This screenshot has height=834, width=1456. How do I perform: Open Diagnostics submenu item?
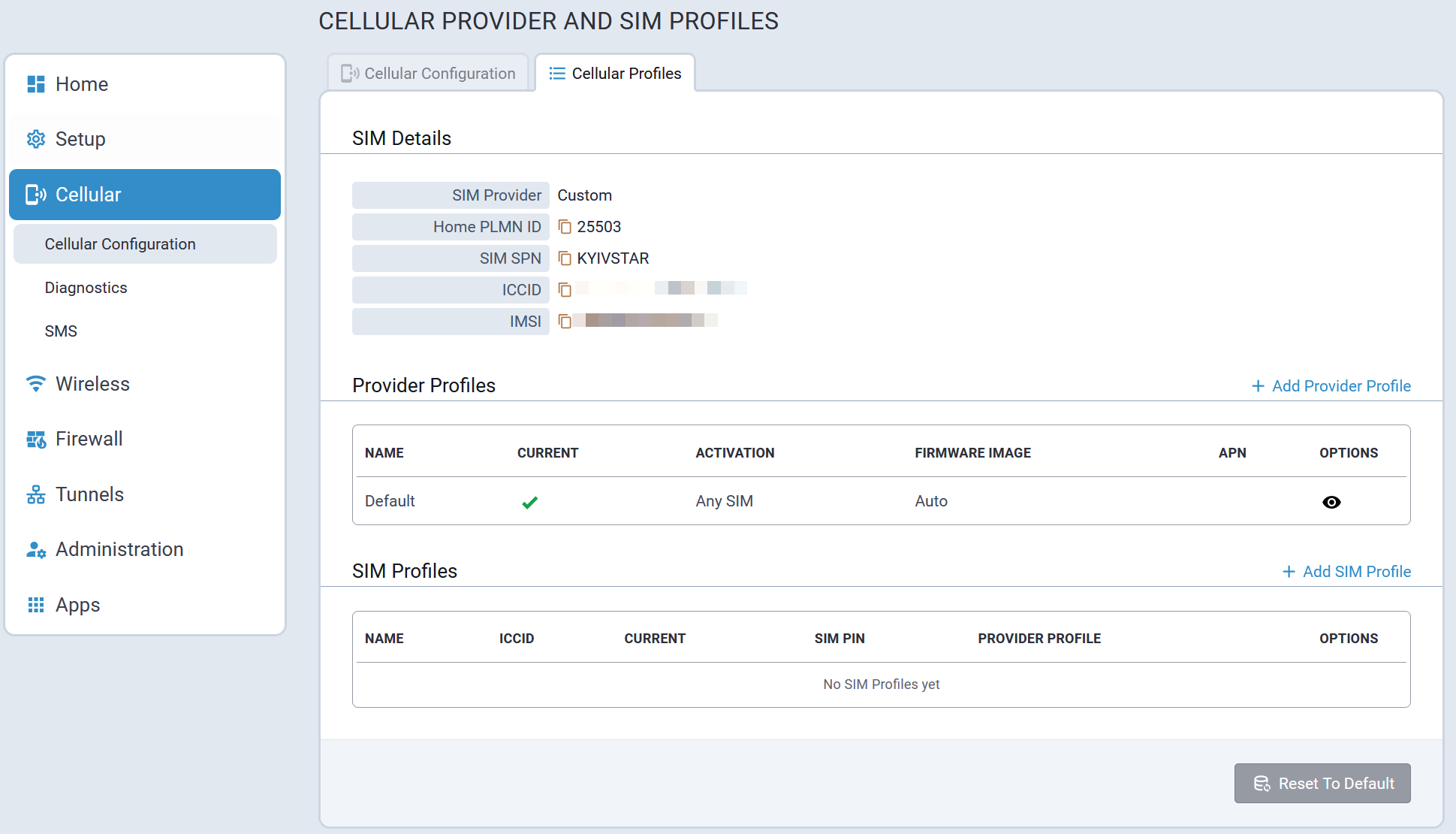click(86, 288)
